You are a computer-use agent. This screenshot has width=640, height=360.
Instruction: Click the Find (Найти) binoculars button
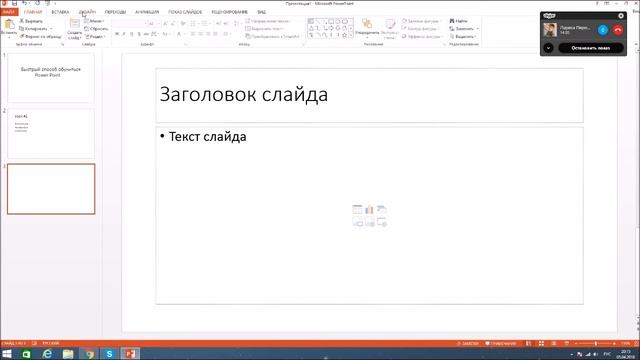pos(458,21)
